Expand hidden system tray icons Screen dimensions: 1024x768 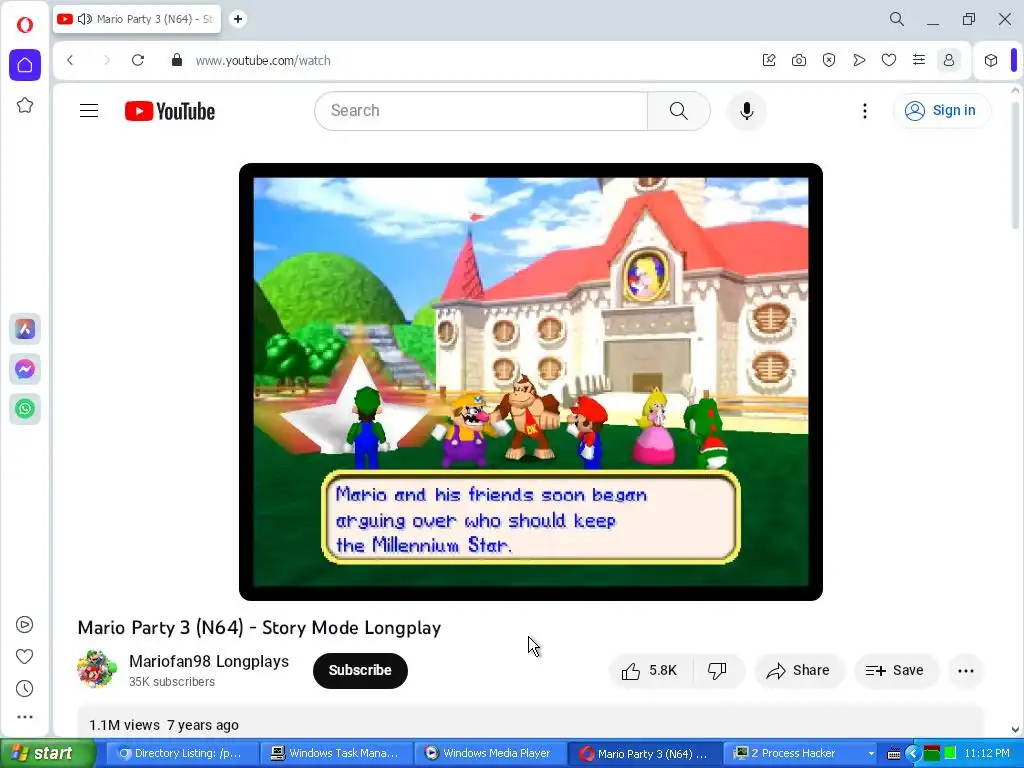pos(912,754)
